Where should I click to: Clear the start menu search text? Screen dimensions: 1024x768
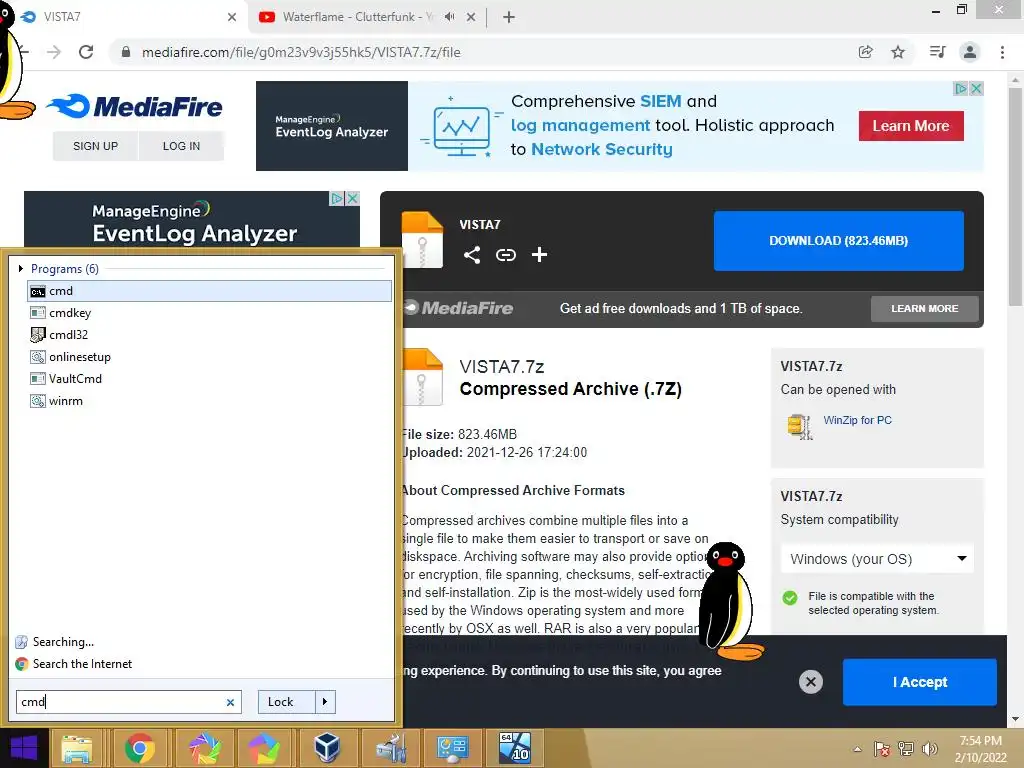coord(230,702)
